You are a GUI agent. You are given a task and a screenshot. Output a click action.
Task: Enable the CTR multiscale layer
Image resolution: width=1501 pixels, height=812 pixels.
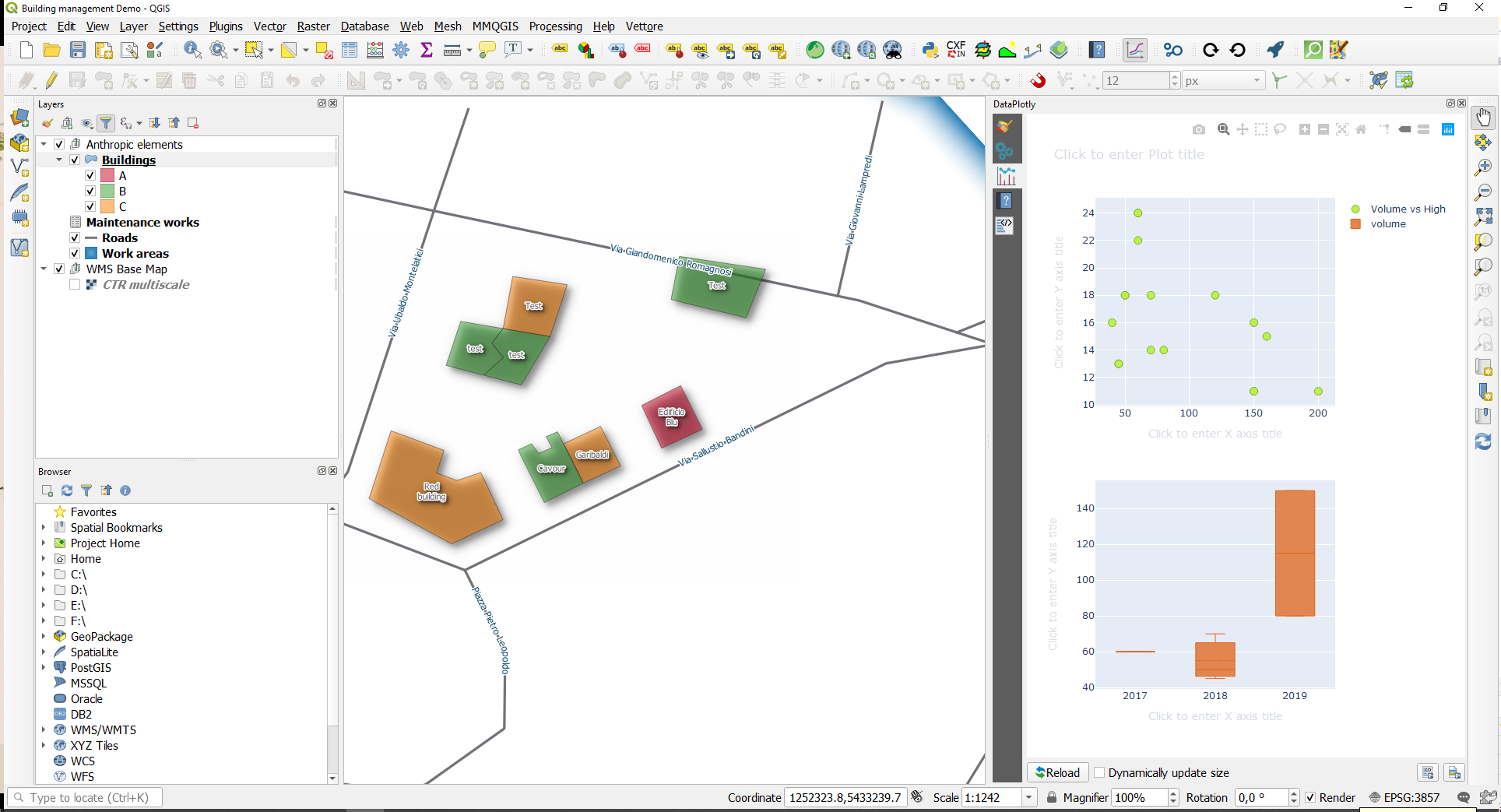[x=75, y=284]
